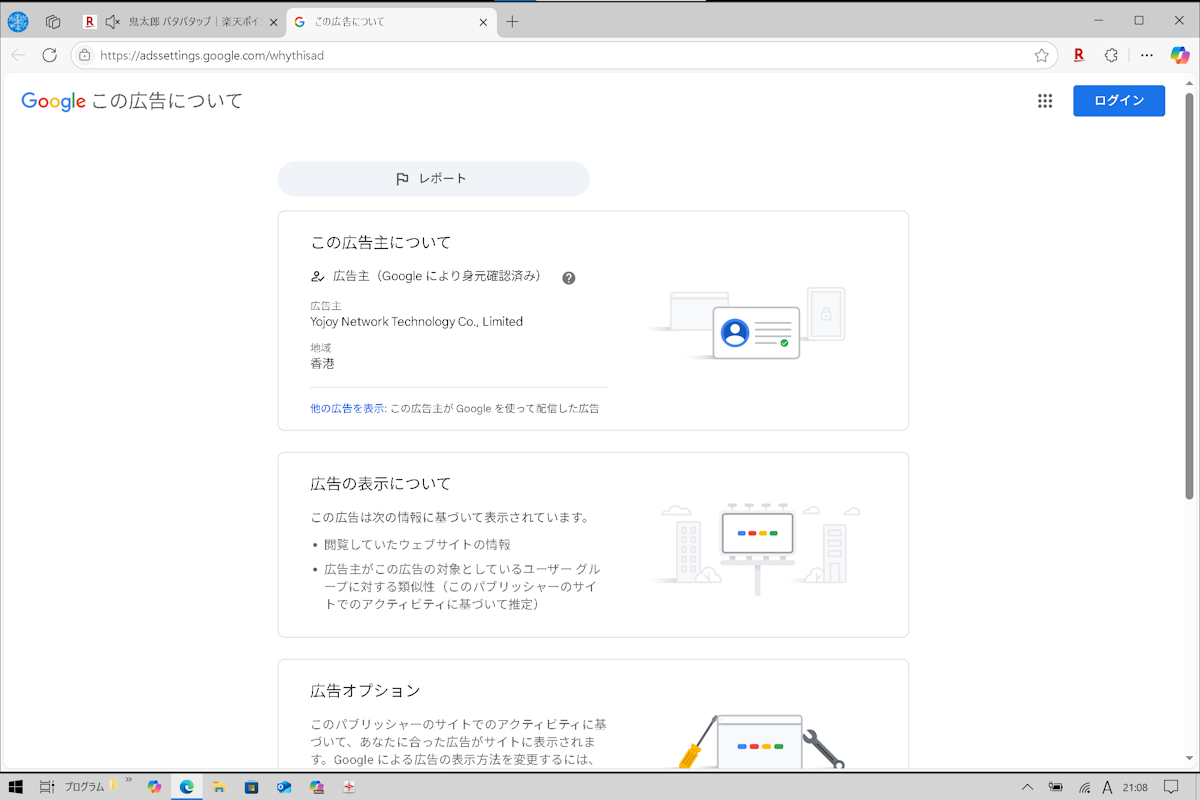The width and height of the screenshot is (1200, 800).
Task: Go back using the browser back arrow
Action: click(x=18, y=55)
